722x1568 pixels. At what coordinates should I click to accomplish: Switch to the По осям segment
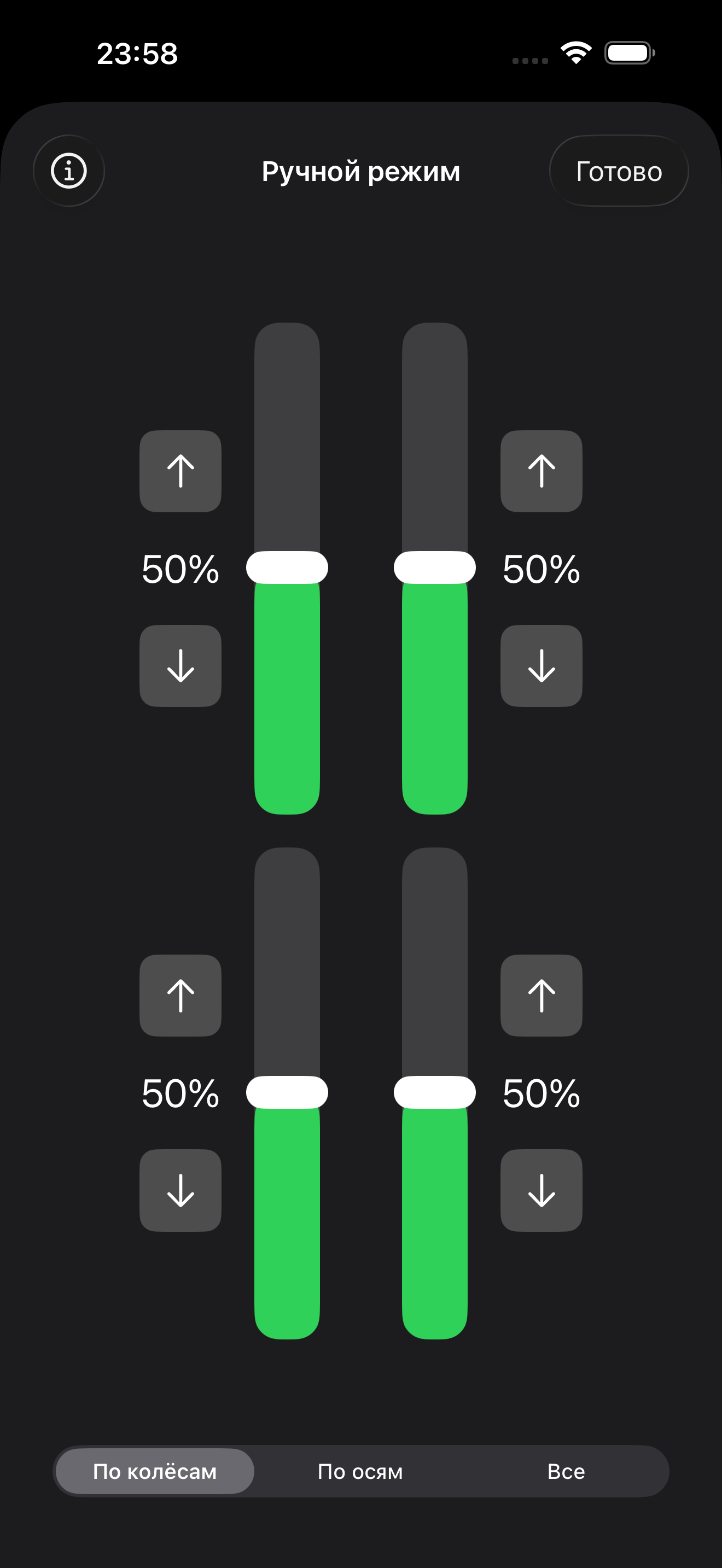tap(360, 1471)
